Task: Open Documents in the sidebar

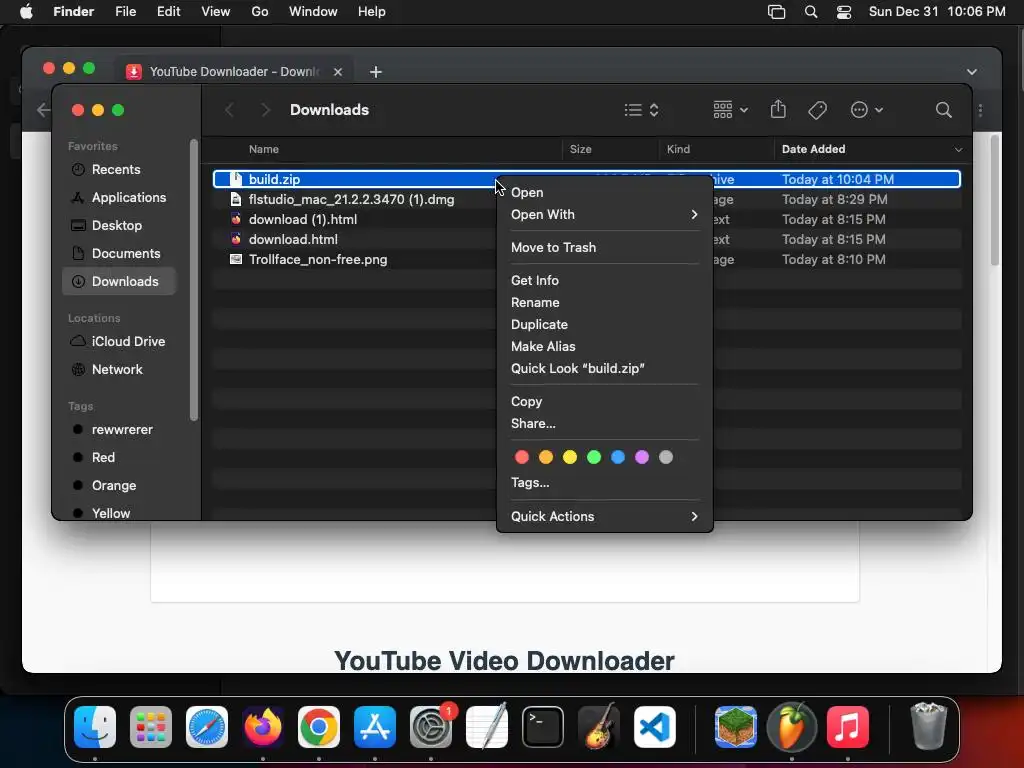Action: point(119,253)
